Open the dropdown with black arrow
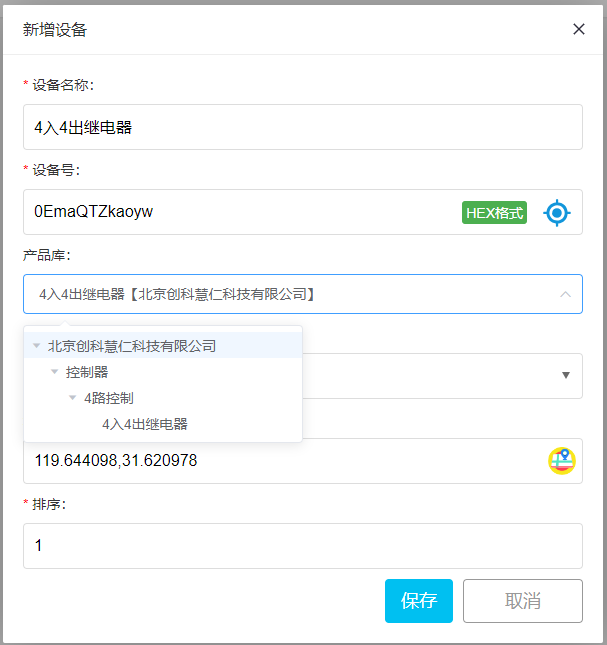Viewport: 607px width, 645px height. 566,375
